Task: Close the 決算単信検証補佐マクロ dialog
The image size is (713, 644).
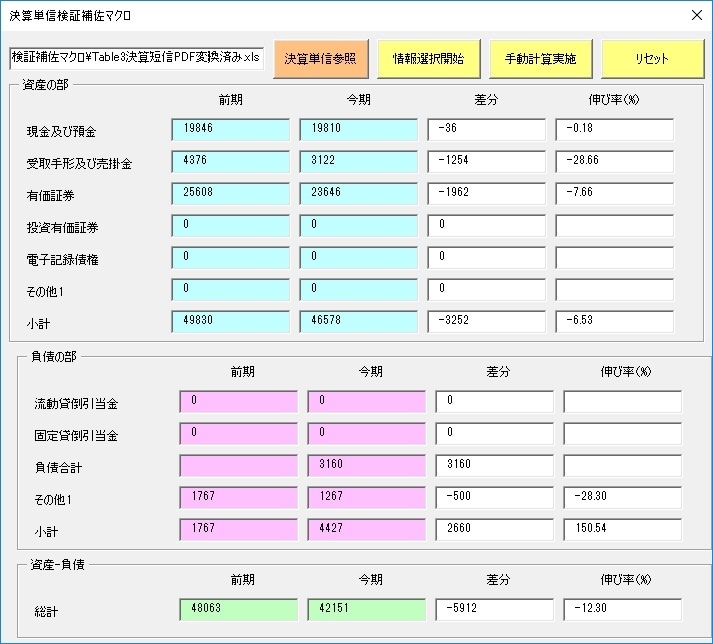Action: (697, 15)
